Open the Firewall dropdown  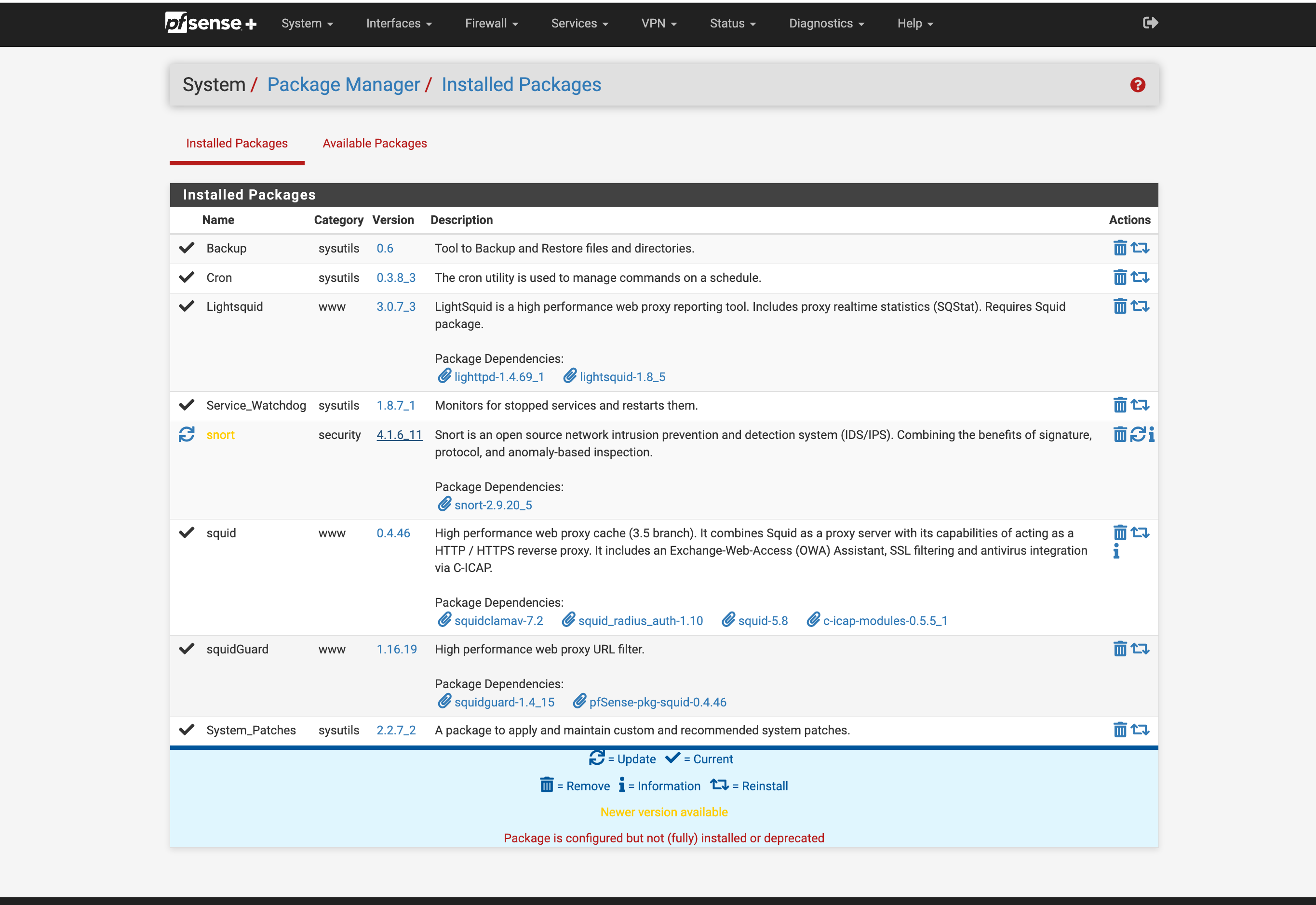pyautogui.click(x=491, y=23)
